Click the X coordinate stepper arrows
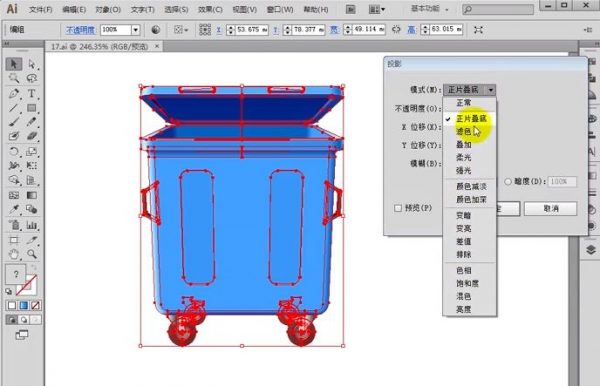 click(230, 29)
